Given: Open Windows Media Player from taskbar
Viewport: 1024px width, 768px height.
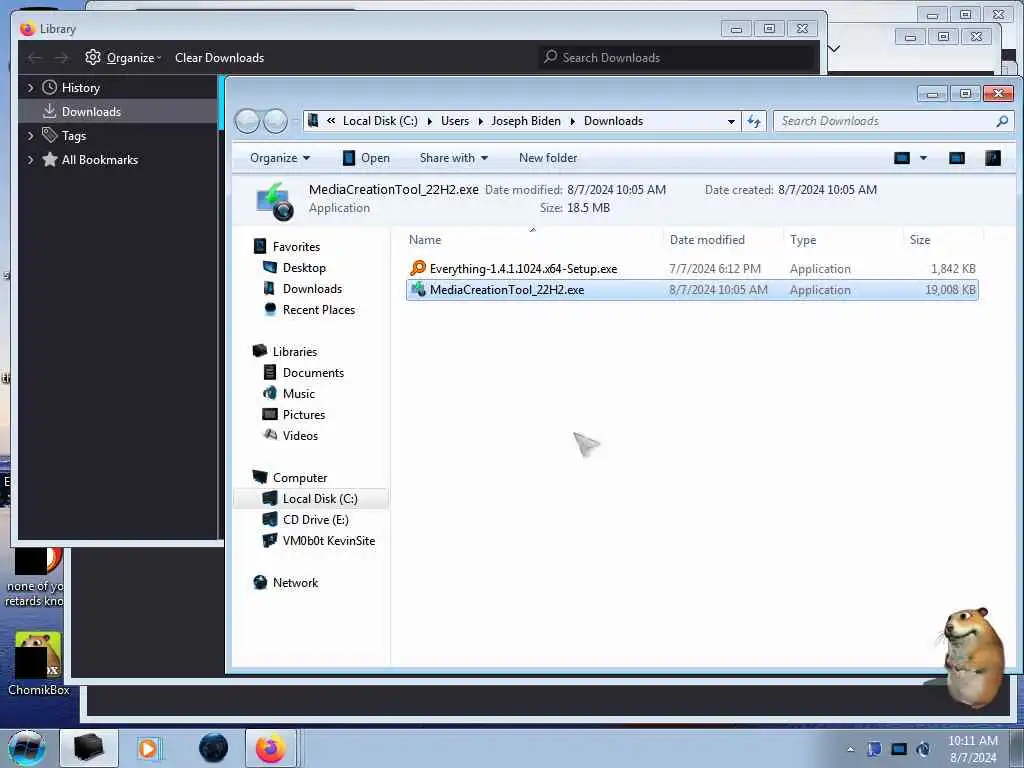Looking at the screenshot, I should [x=149, y=748].
